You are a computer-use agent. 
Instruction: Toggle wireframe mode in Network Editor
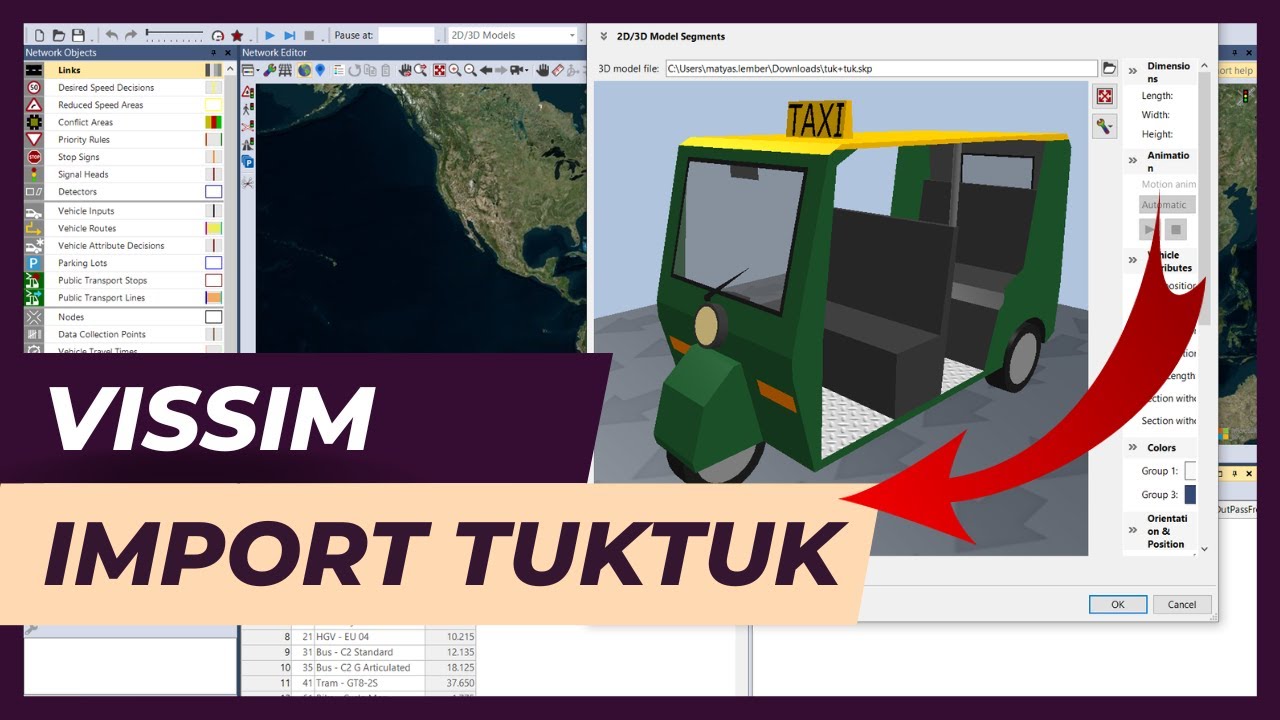[285, 70]
